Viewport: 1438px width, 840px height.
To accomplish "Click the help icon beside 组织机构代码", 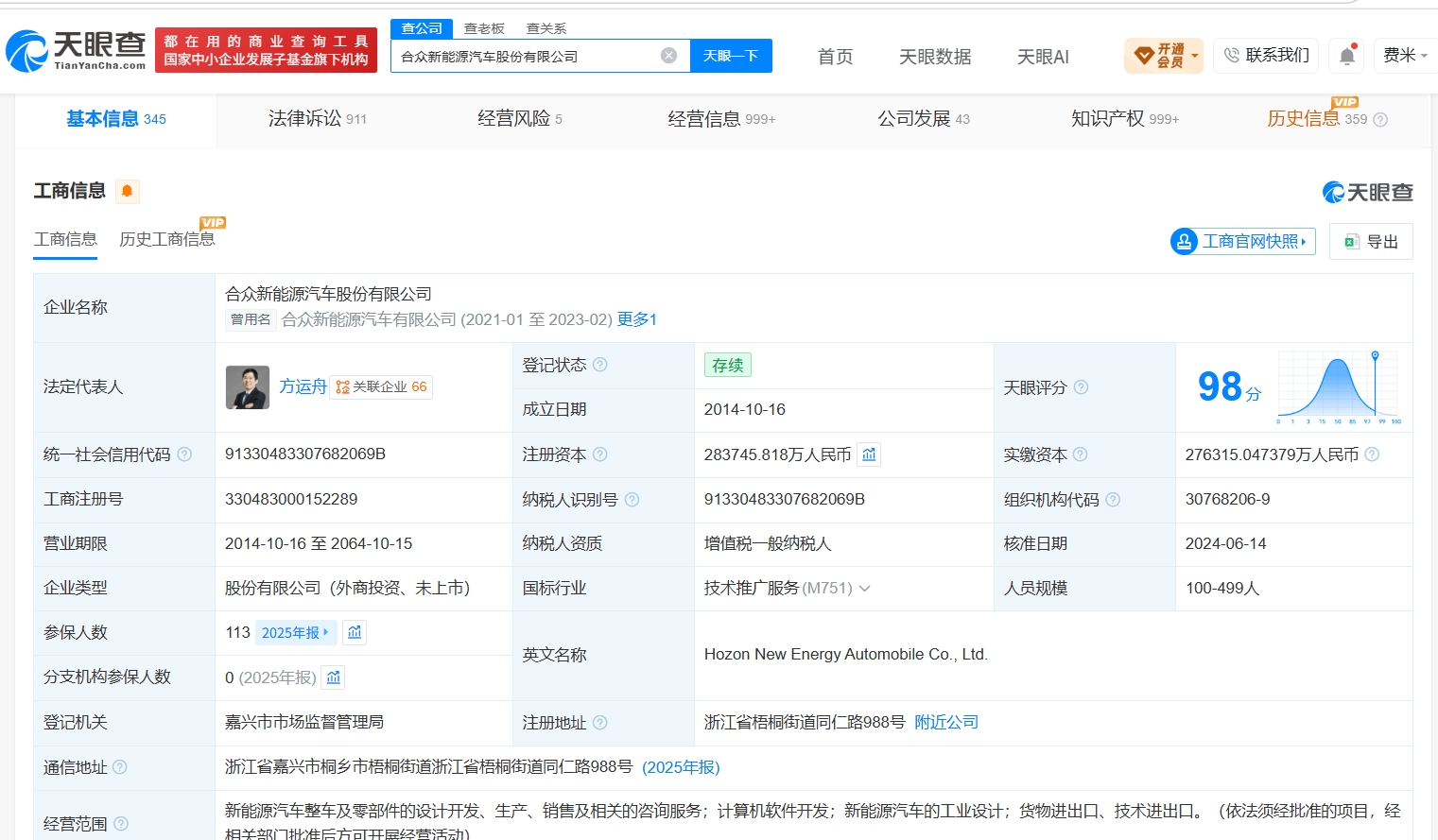I will click(x=1113, y=499).
